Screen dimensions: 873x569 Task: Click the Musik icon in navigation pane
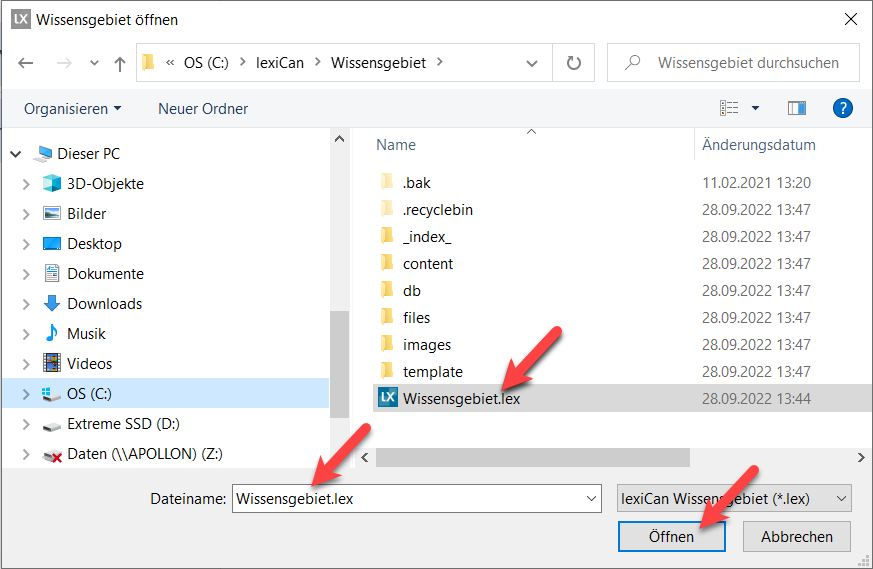[x=52, y=334]
